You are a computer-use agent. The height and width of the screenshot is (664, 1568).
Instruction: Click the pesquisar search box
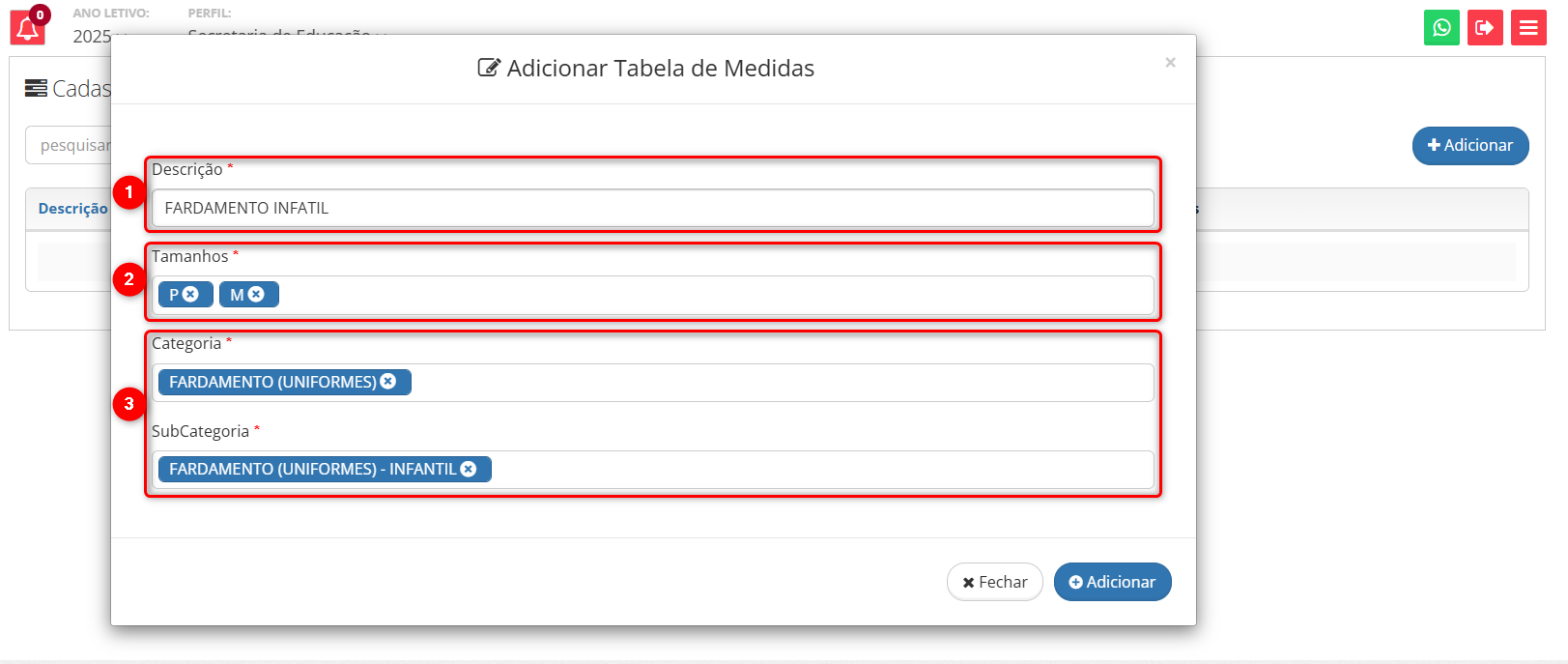tap(69, 145)
